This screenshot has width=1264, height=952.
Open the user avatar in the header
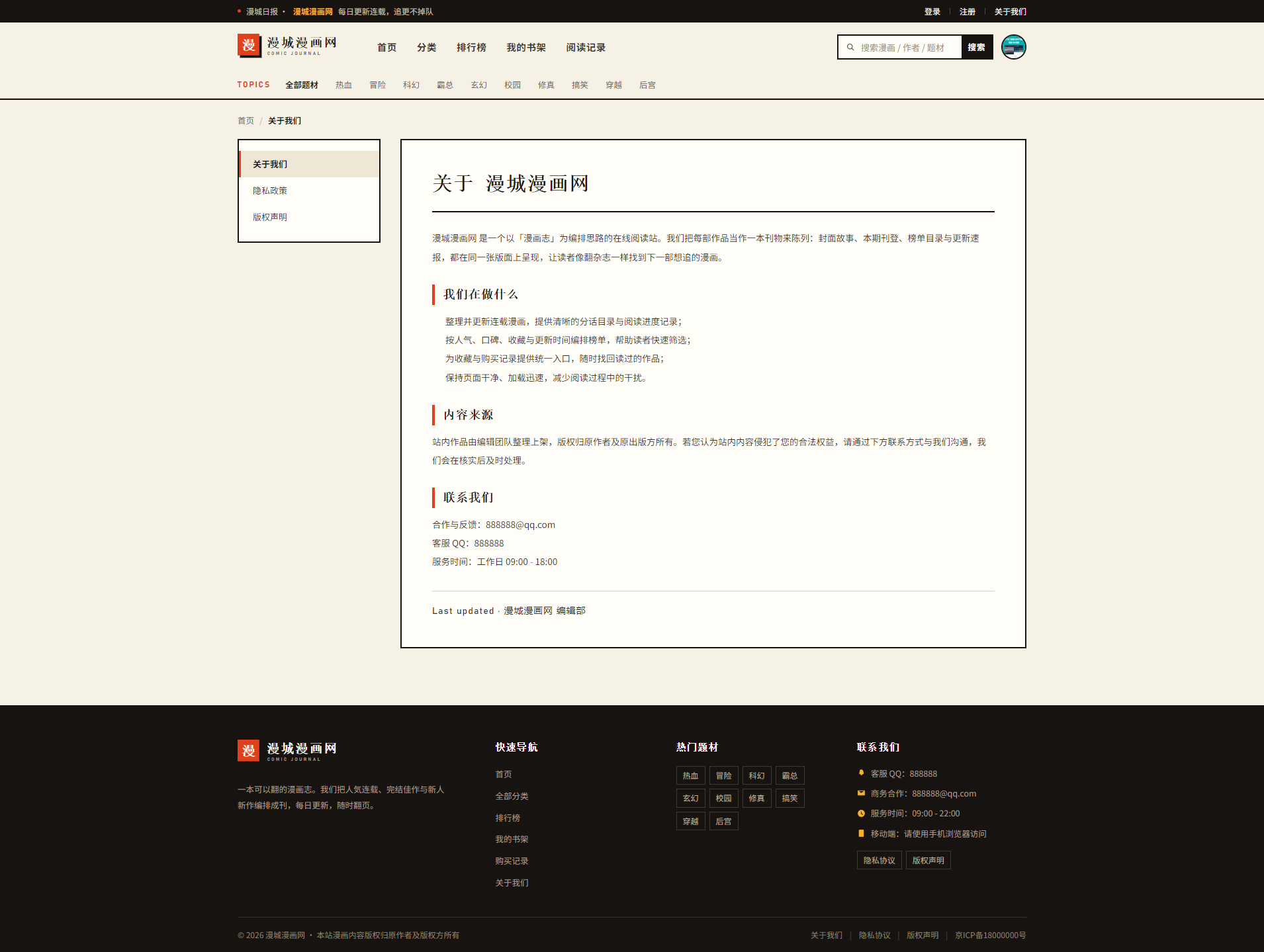point(1013,47)
